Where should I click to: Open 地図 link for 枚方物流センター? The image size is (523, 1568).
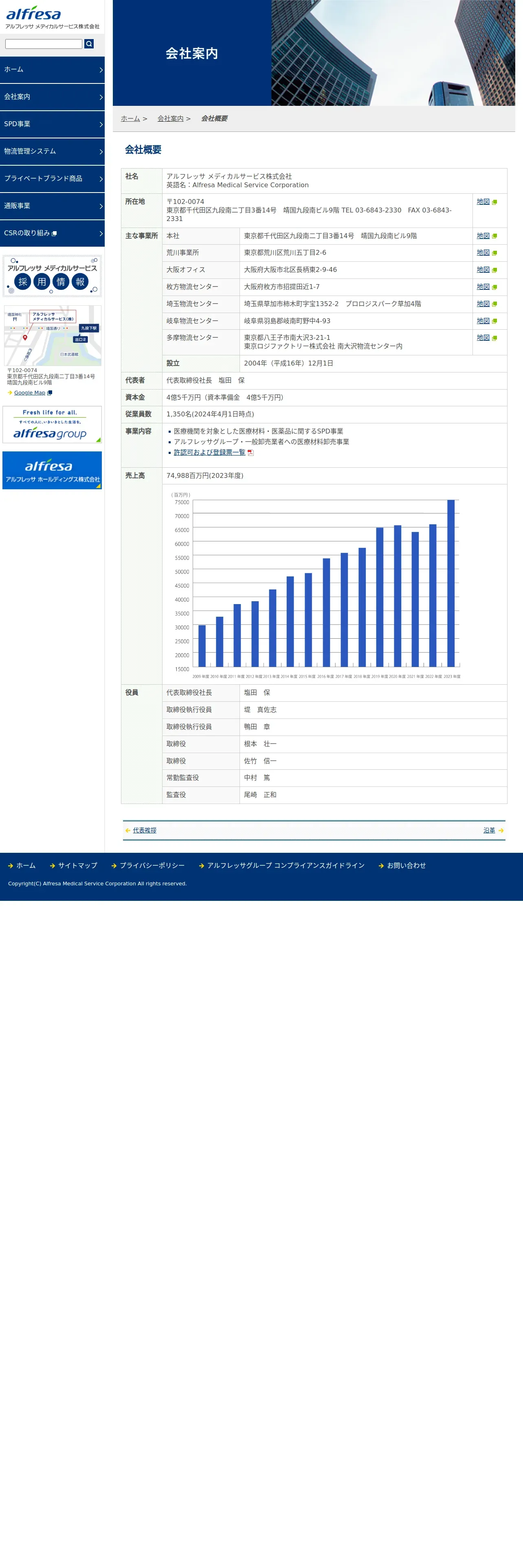pos(483,287)
